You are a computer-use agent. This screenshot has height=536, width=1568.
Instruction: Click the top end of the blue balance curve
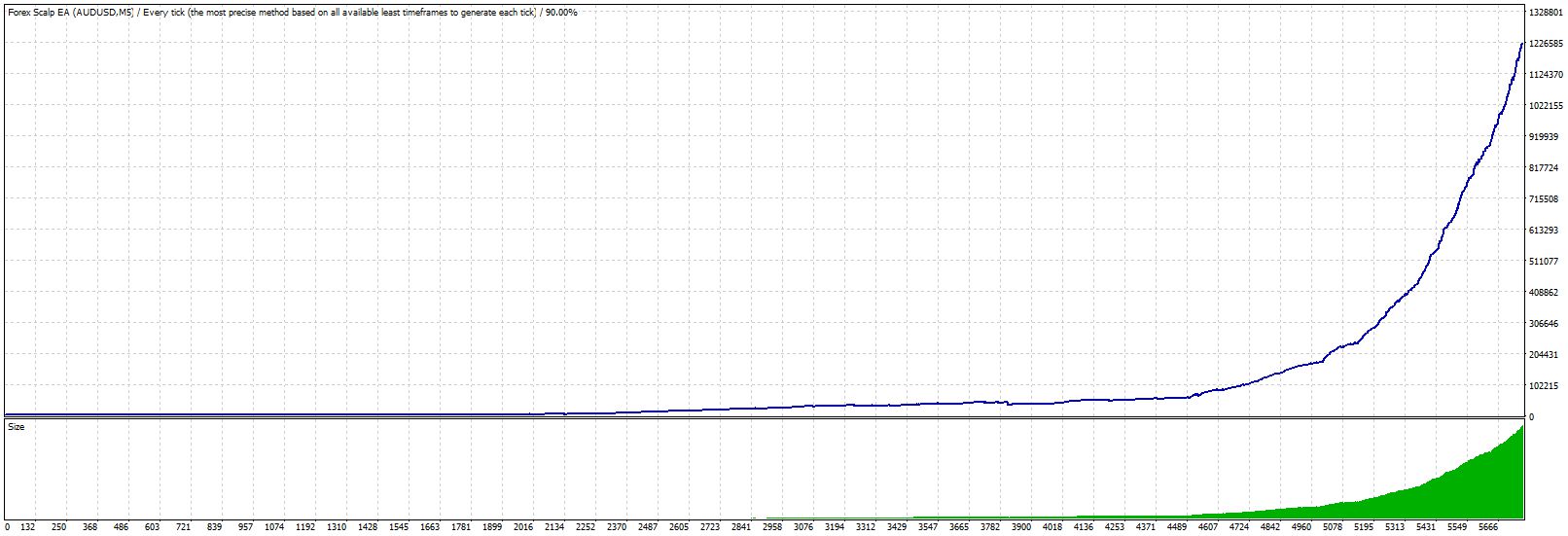pos(1522,44)
